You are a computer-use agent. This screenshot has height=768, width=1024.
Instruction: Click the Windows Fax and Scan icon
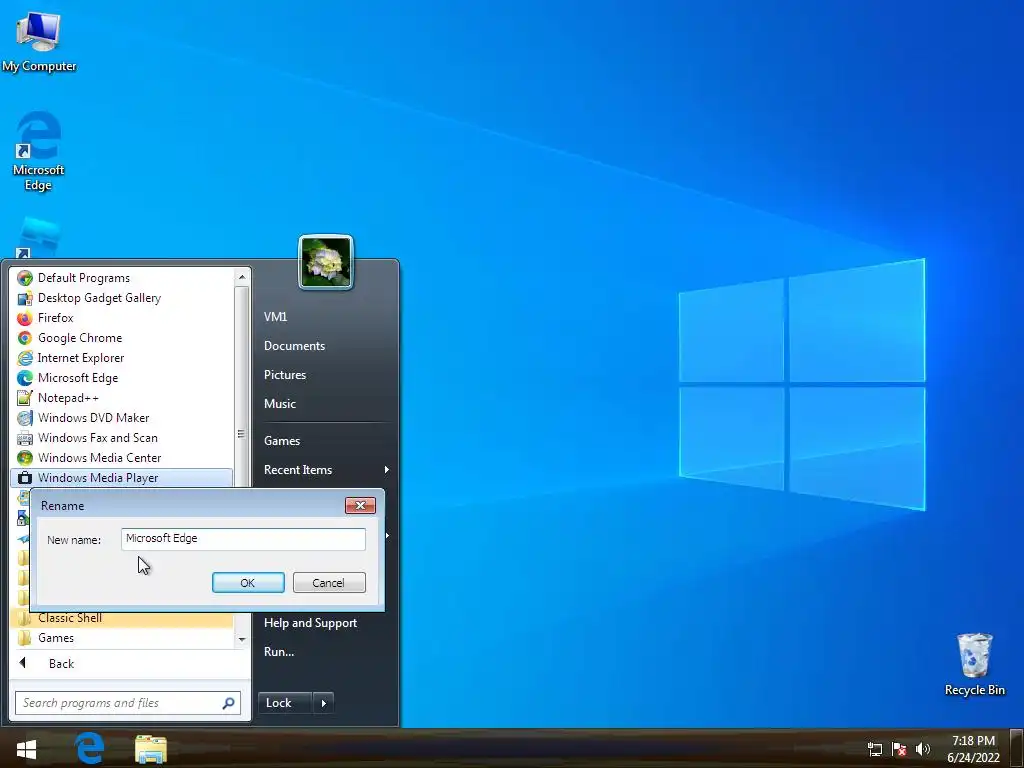click(25, 438)
